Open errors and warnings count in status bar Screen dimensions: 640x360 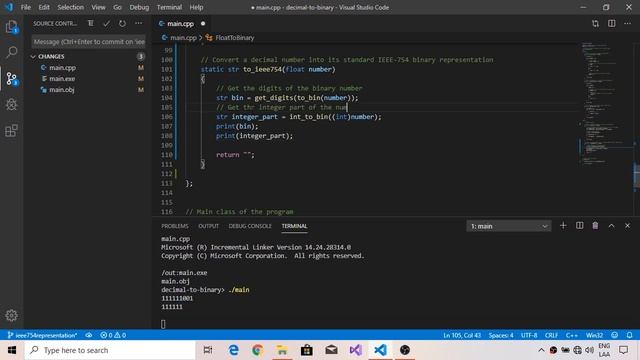pos(113,335)
